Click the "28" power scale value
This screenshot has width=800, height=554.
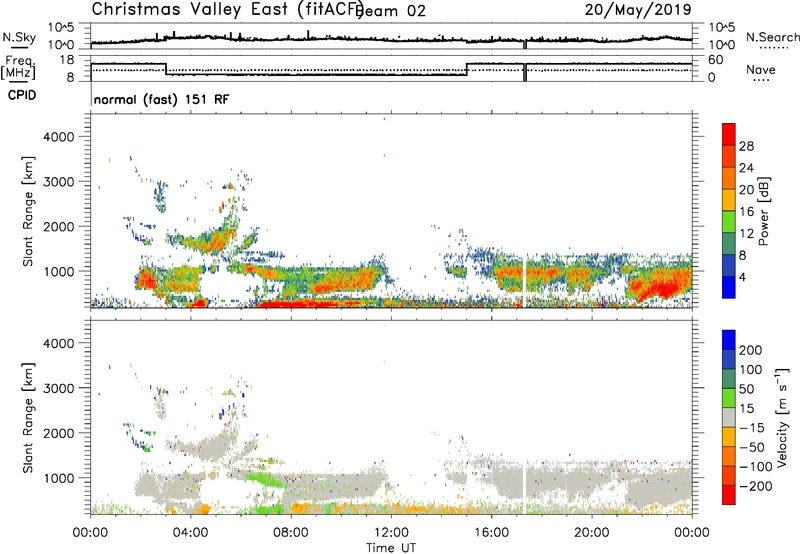tap(746, 146)
